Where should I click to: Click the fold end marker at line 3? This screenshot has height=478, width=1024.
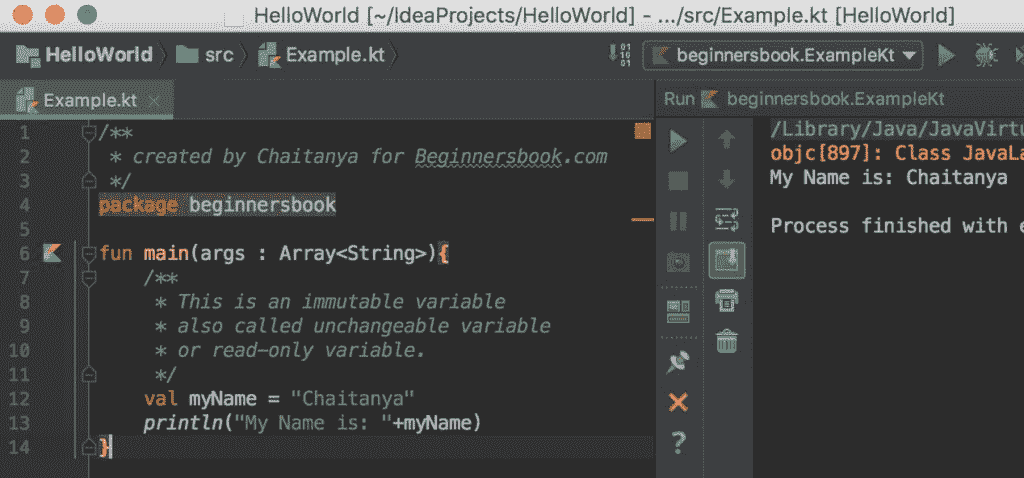tap(89, 180)
